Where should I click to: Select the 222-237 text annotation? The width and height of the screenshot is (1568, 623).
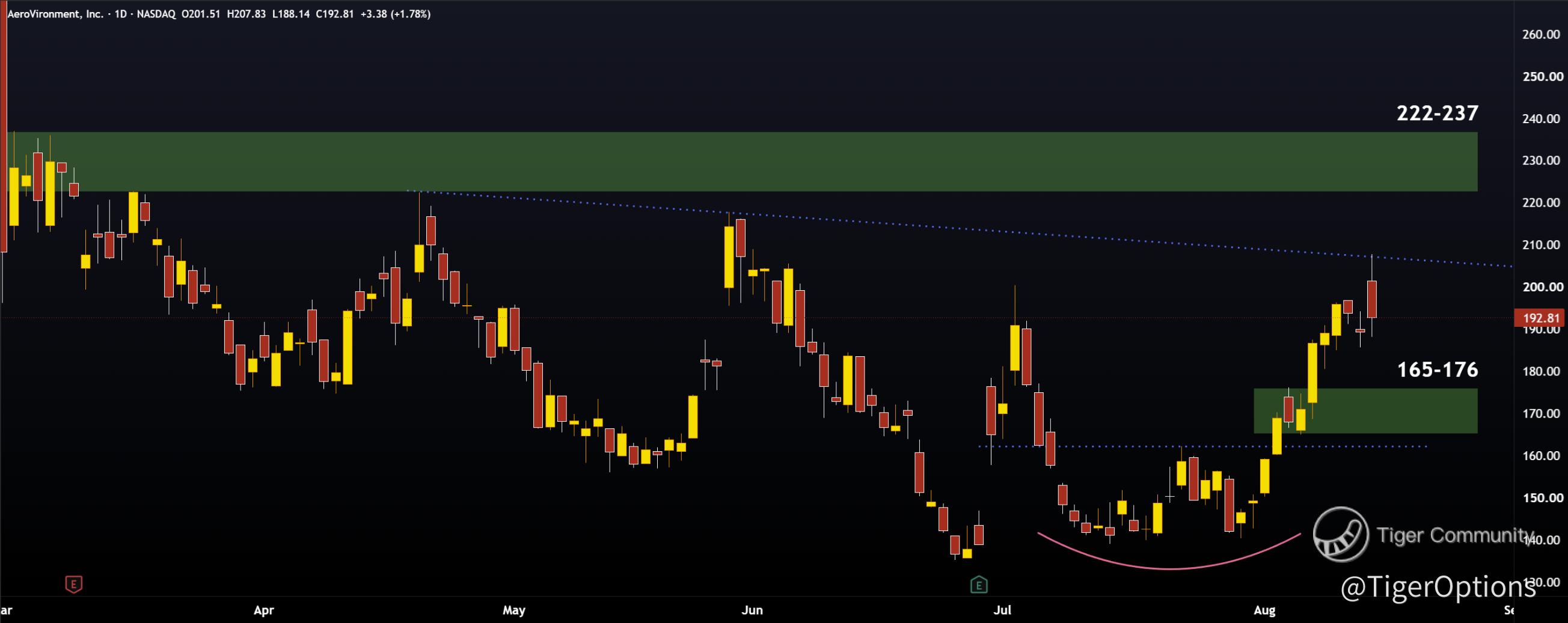pyautogui.click(x=1437, y=113)
